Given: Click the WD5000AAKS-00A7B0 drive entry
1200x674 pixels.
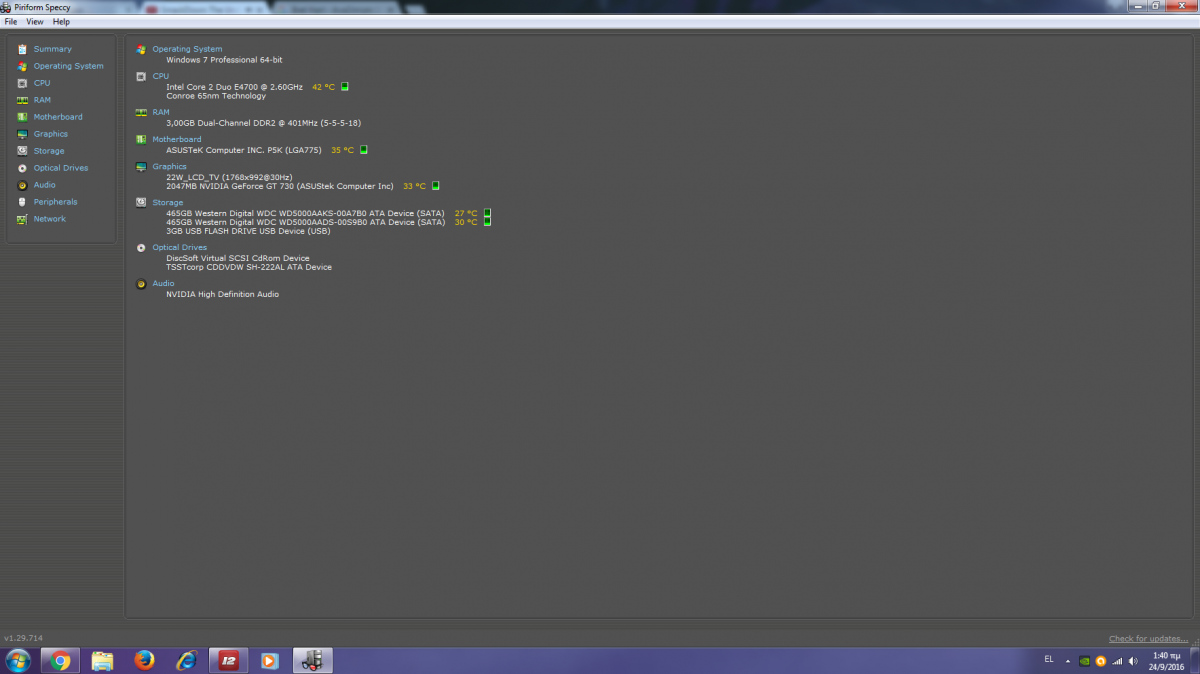Looking at the screenshot, I should tap(305, 213).
